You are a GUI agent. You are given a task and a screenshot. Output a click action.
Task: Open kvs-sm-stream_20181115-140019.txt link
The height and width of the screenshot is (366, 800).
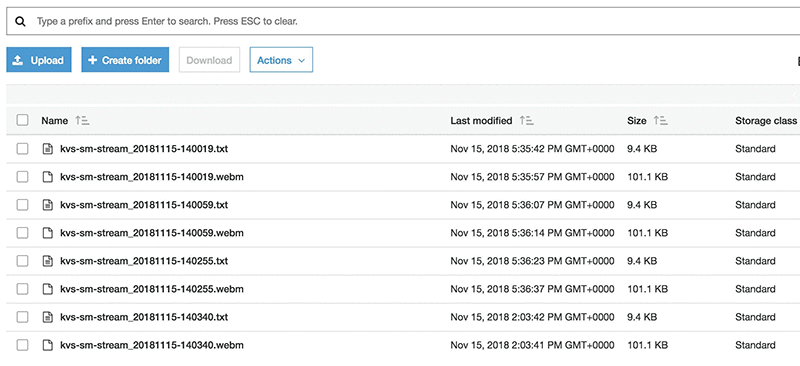pyautogui.click(x=144, y=149)
